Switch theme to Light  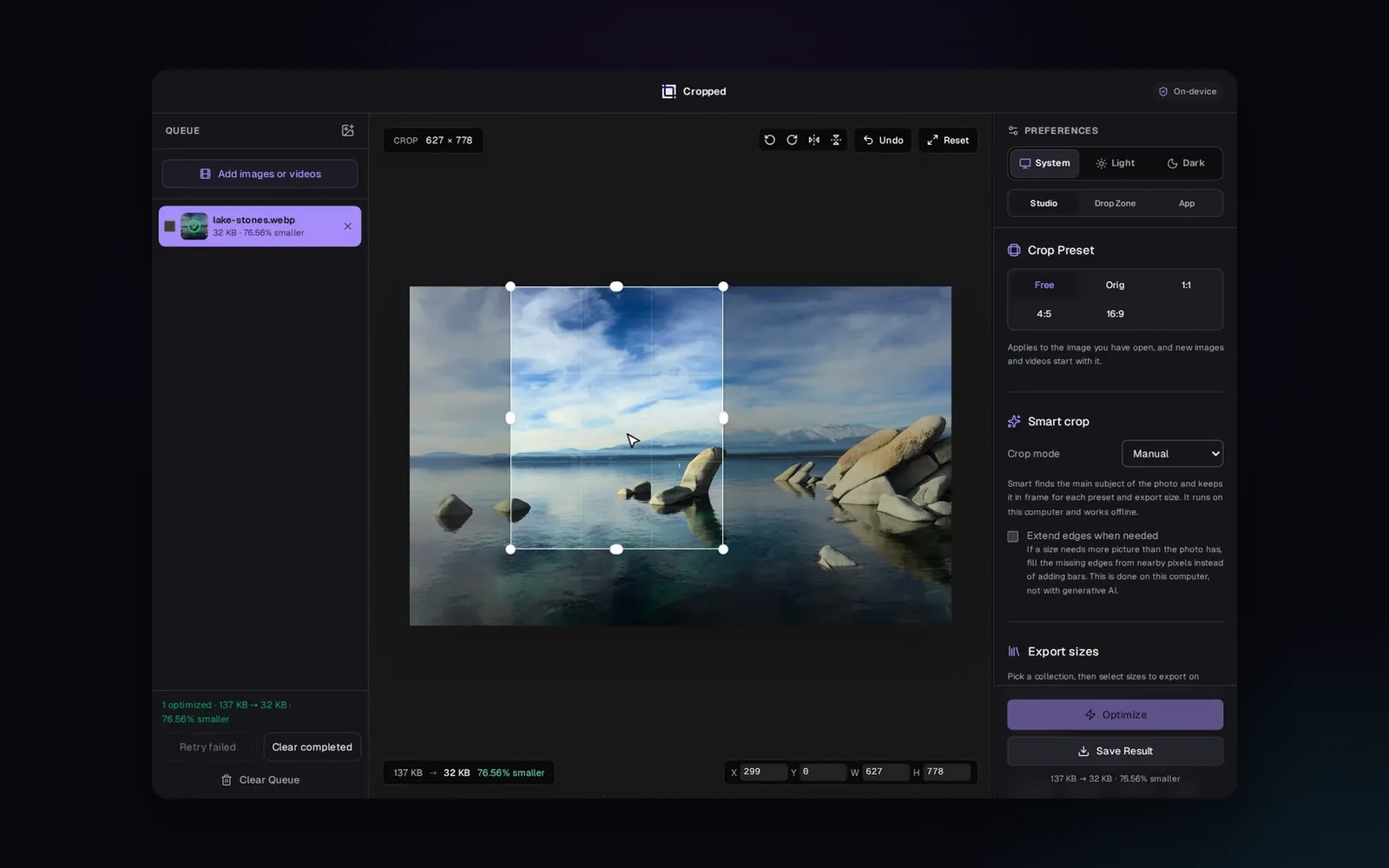(1116, 163)
